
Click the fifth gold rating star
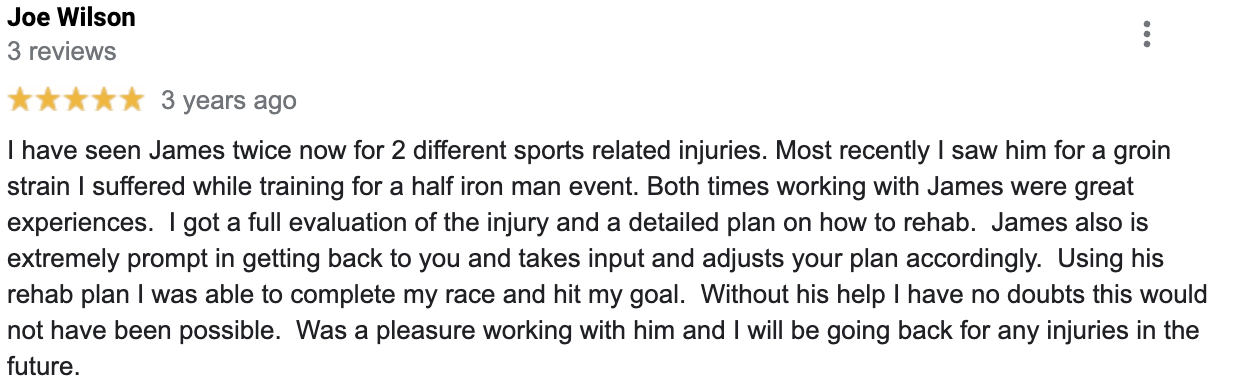tap(132, 101)
